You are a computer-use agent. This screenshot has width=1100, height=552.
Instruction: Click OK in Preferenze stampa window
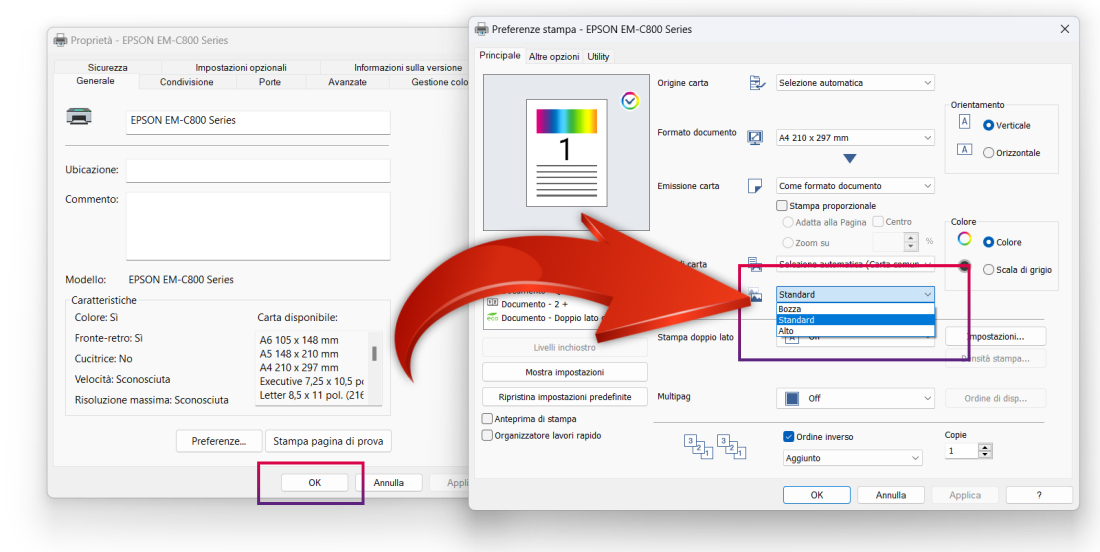coord(817,494)
